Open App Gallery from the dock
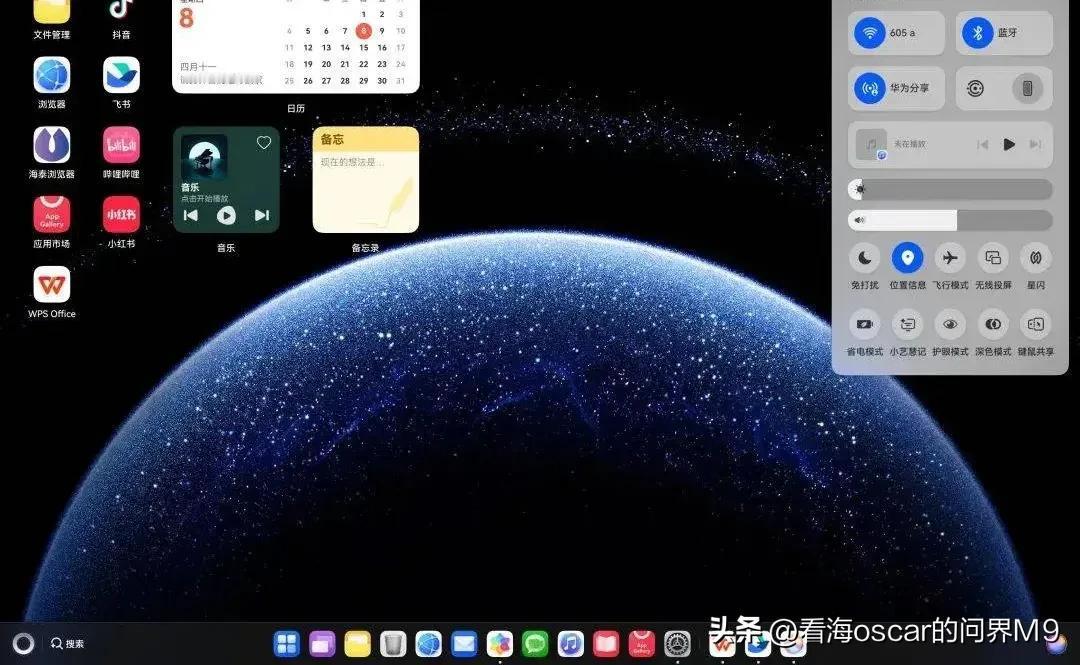This screenshot has width=1080, height=665. tap(641, 644)
